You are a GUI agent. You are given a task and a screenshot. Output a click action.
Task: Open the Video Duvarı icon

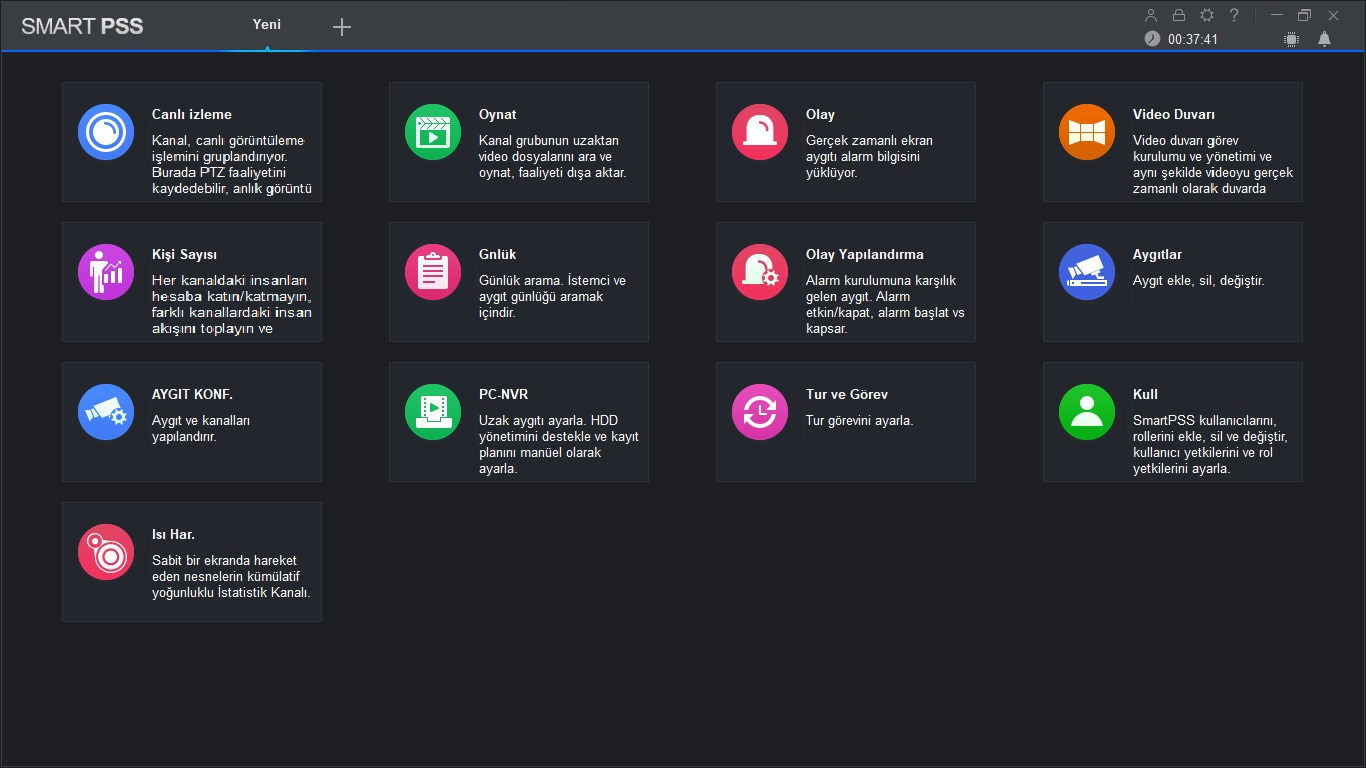coord(1087,132)
